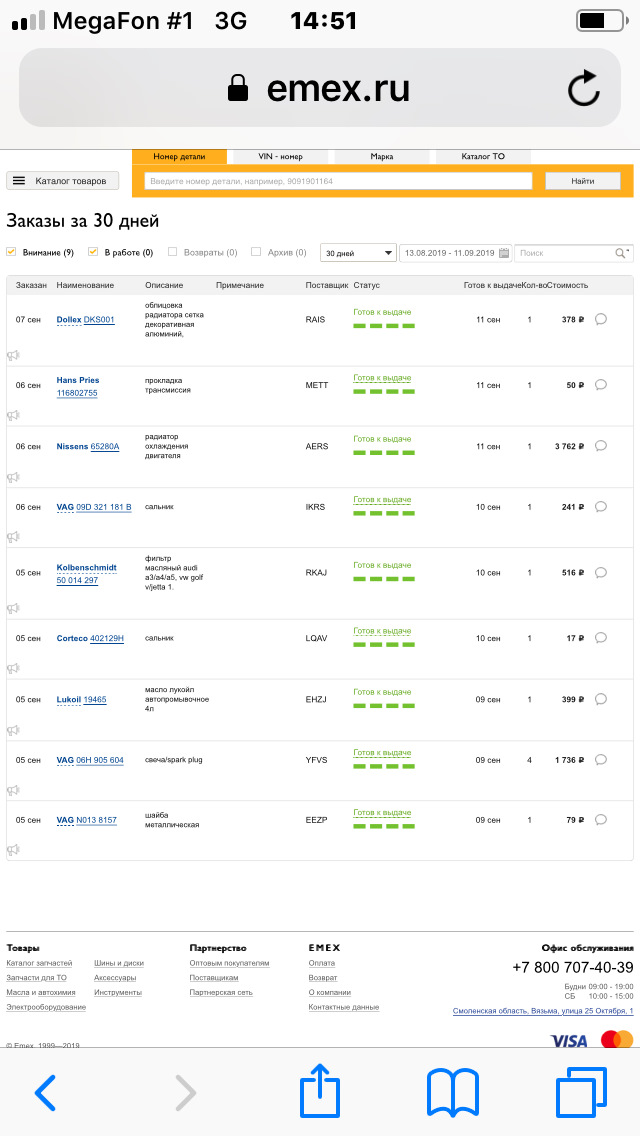Call phone number +7 800 707-40-39
Viewport: 640px width, 1136px height.
coord(573,967)
